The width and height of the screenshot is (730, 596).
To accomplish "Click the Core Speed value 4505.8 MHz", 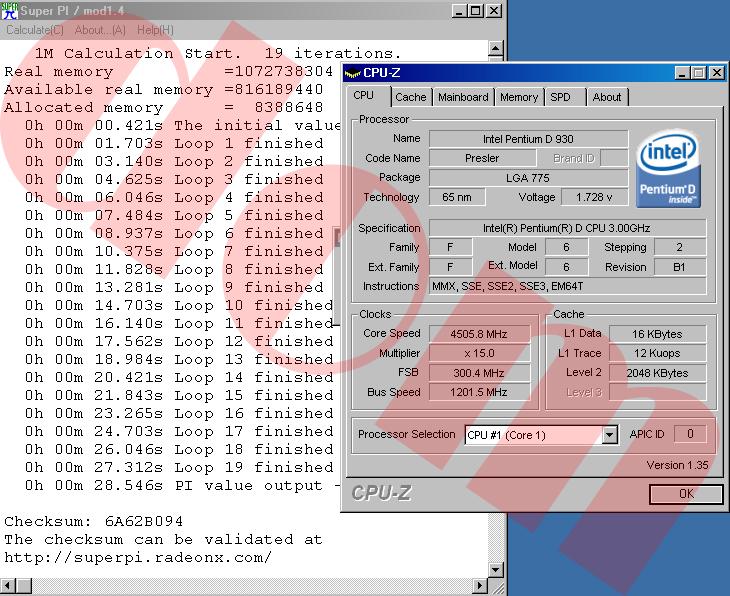I will click(479, 334).
